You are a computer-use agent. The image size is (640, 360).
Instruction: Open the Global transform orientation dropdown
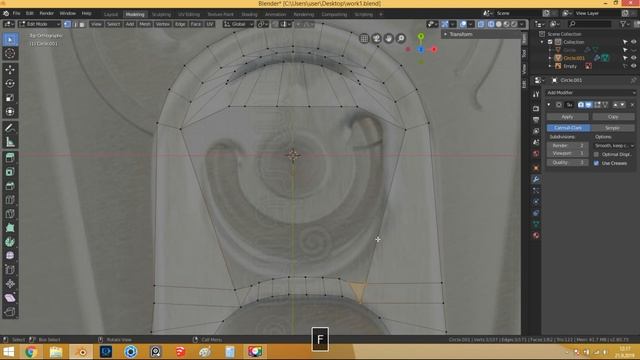[x=238, y=24]
